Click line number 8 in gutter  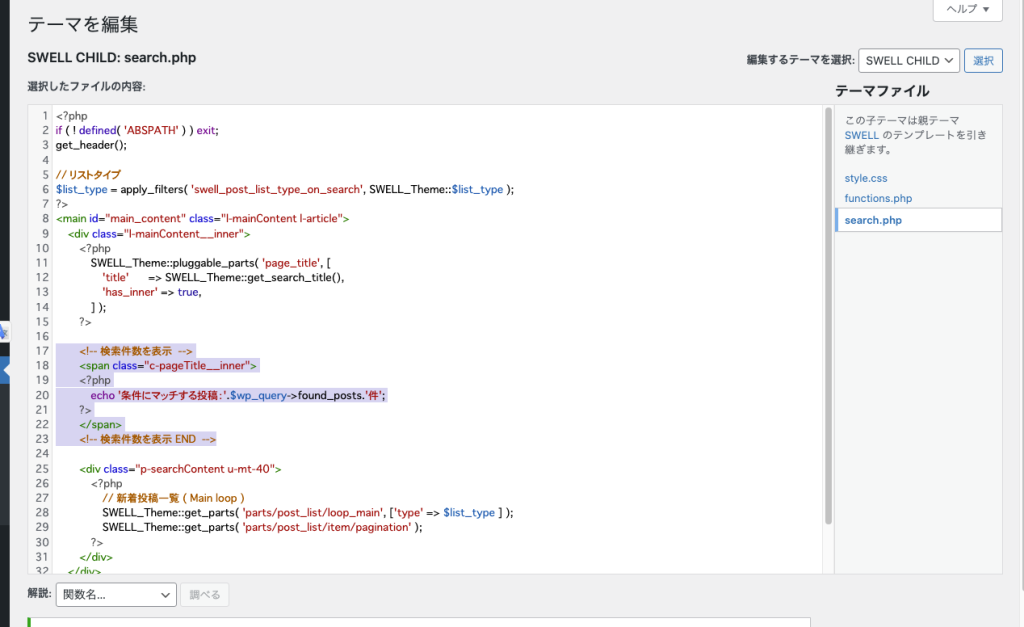click(x=45, y=218)
